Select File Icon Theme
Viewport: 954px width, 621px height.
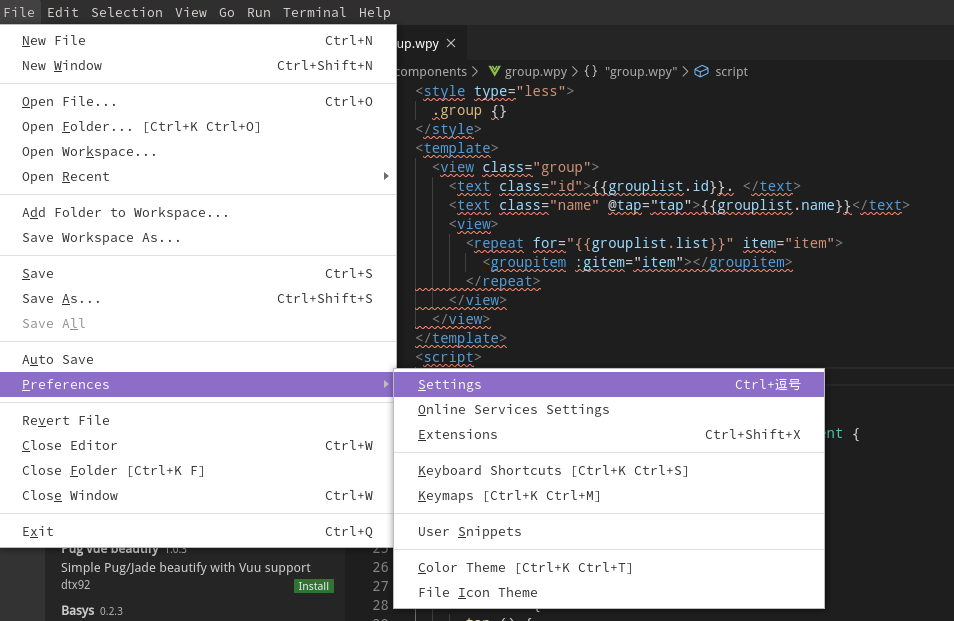(477, 592)
